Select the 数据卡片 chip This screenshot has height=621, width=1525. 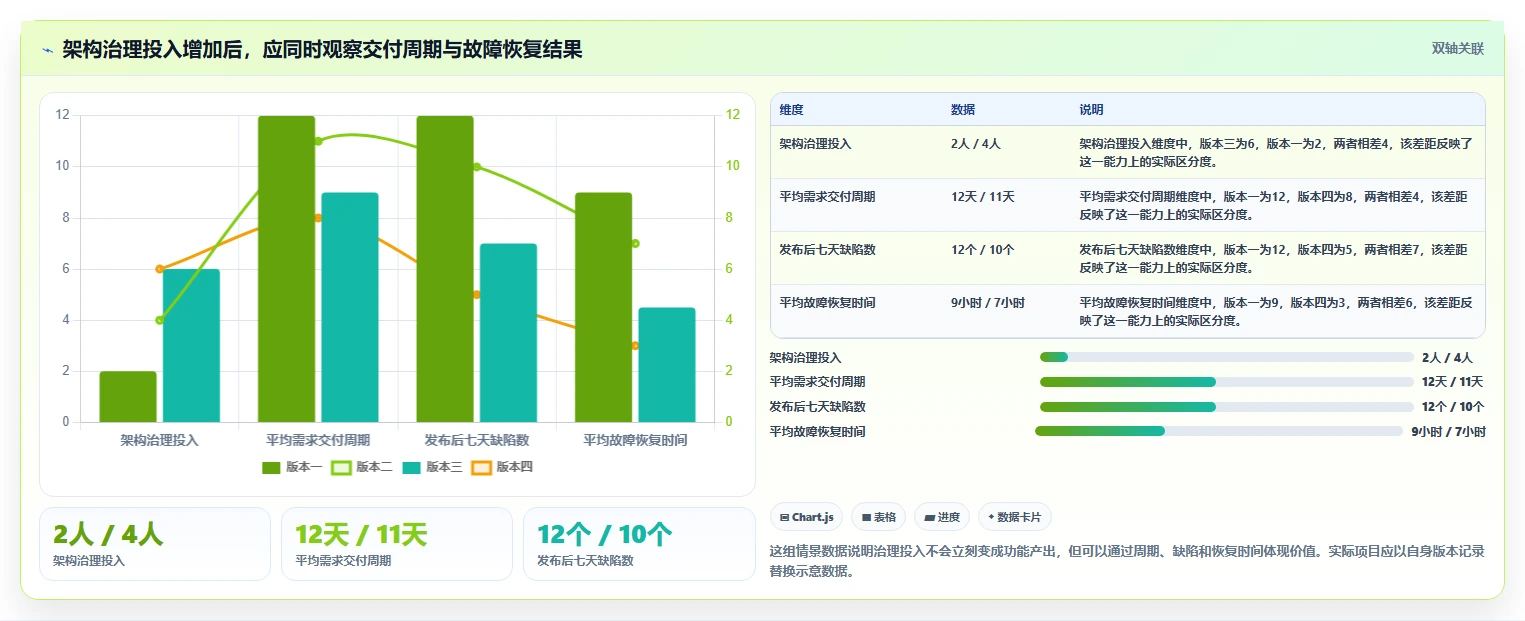[x=1015, y=517]
